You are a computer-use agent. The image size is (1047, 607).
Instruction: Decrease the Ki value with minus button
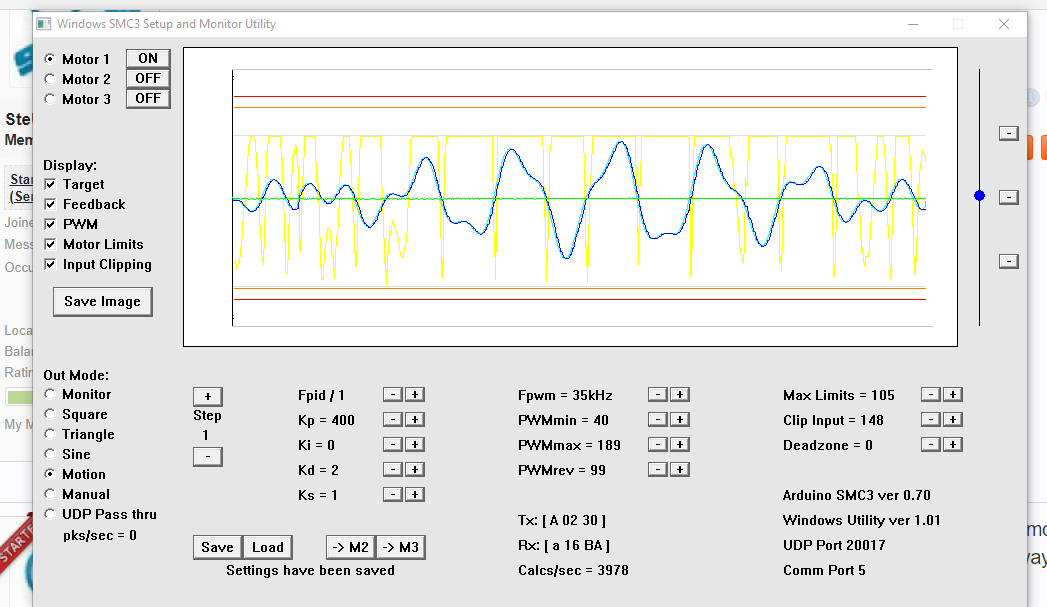[393, 445]
